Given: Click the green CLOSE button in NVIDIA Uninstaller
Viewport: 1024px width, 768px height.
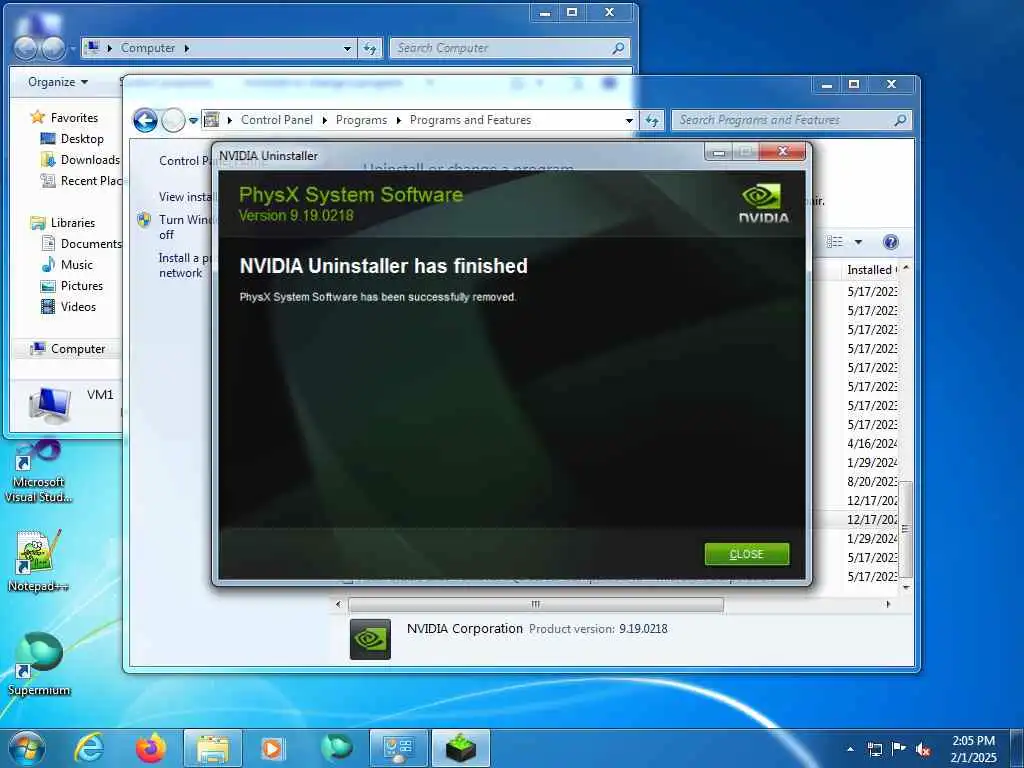Looking at the screenshot, I should (746, 554).
